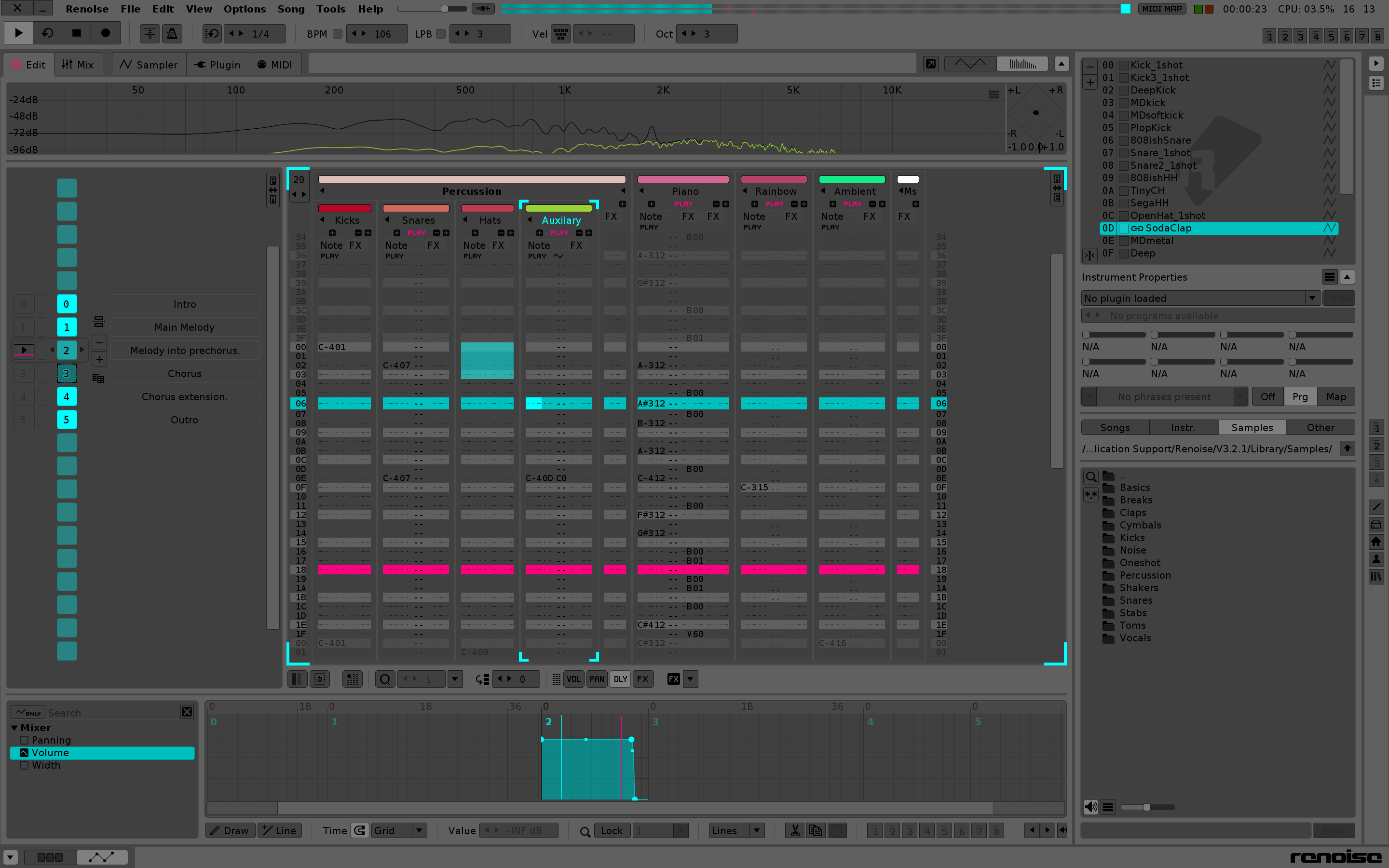Set phrase mode to Prg

(x=1300, y=397)
